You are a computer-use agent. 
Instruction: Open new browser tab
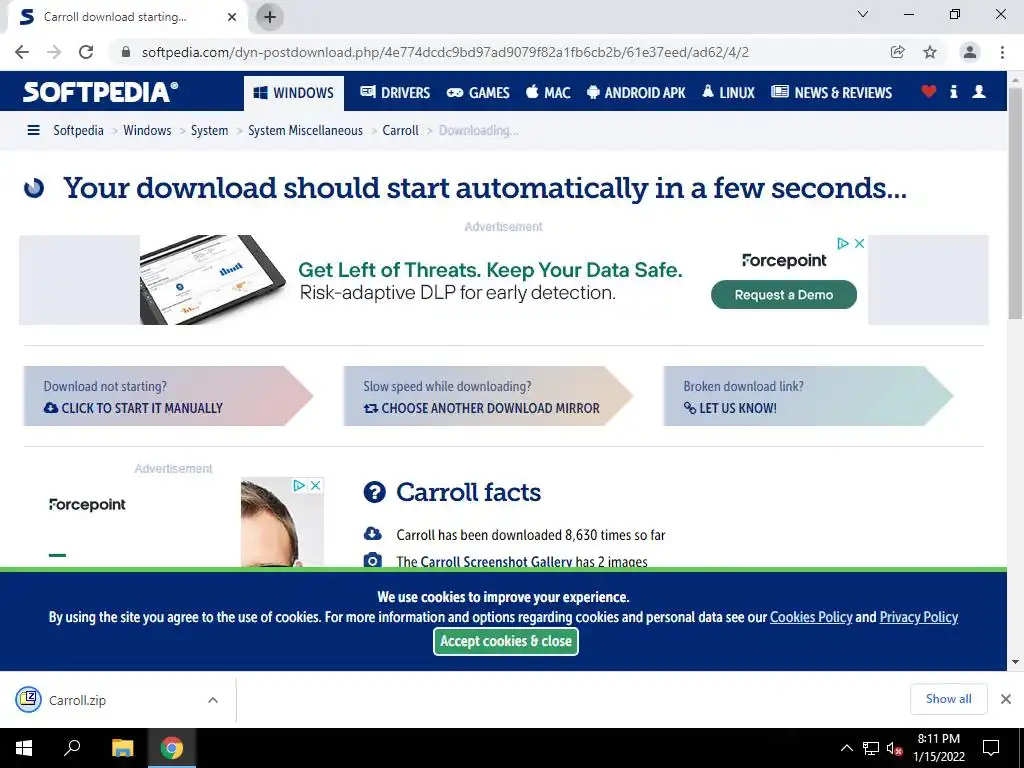click(270, 17)
